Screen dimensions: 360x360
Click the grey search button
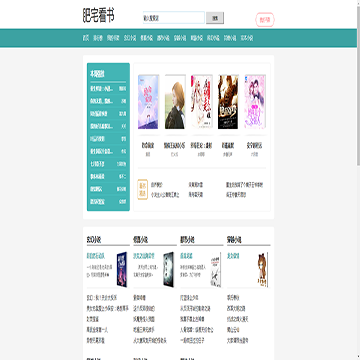pyautogui.click(x=215, y=18)
